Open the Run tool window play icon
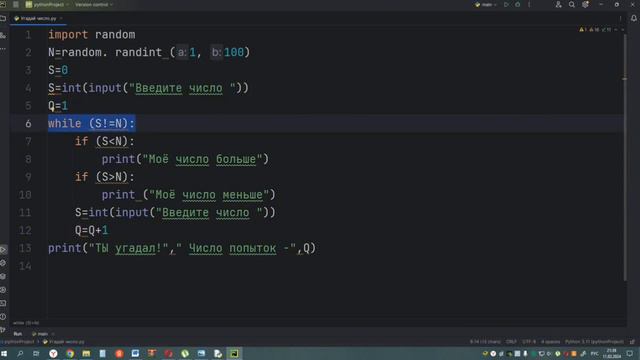Viewport: 640px width, 360px height. click(3, 249)
